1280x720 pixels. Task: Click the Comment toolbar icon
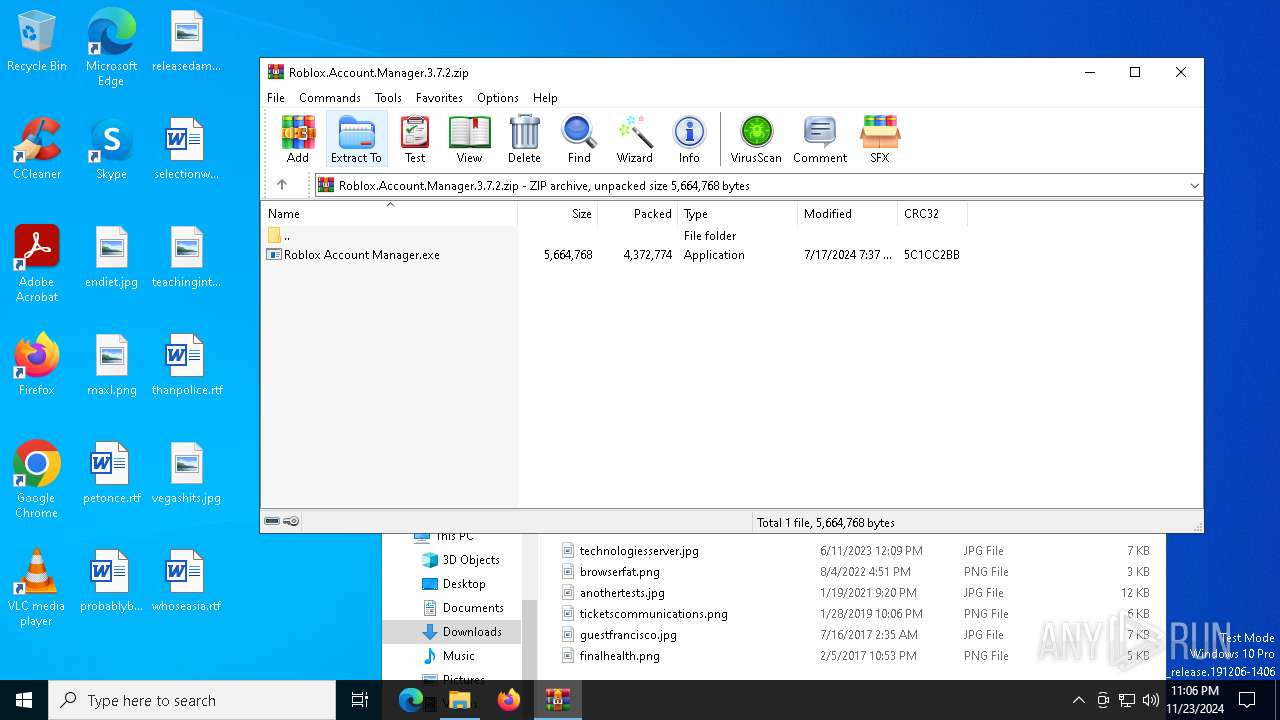[820, 139]
